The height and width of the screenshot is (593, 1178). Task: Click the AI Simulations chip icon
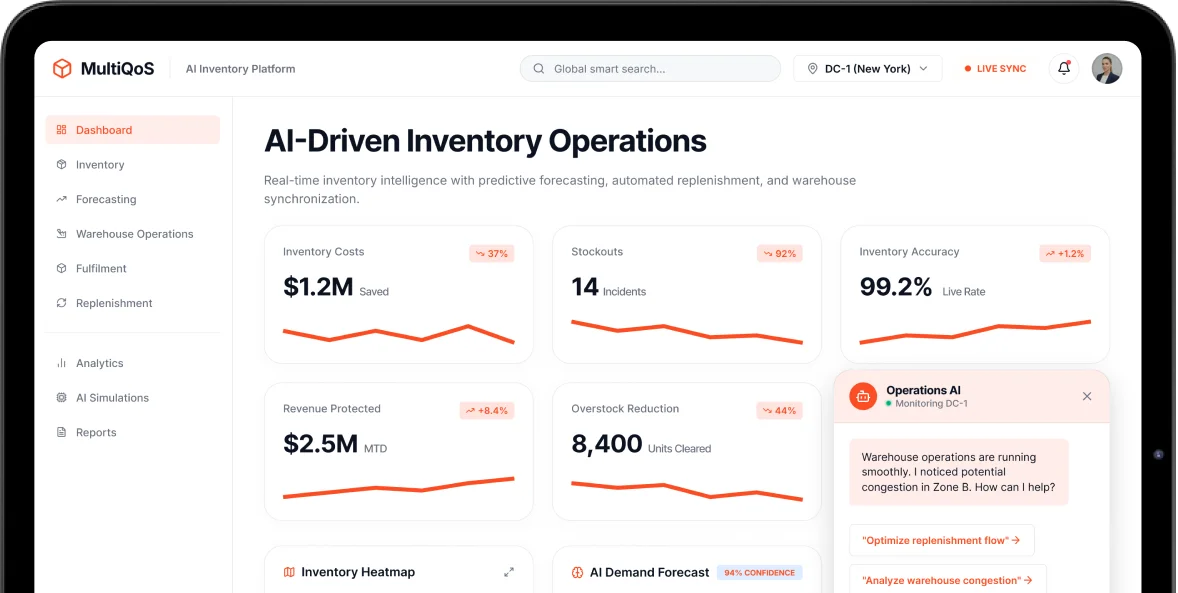[x=62, y=398]
